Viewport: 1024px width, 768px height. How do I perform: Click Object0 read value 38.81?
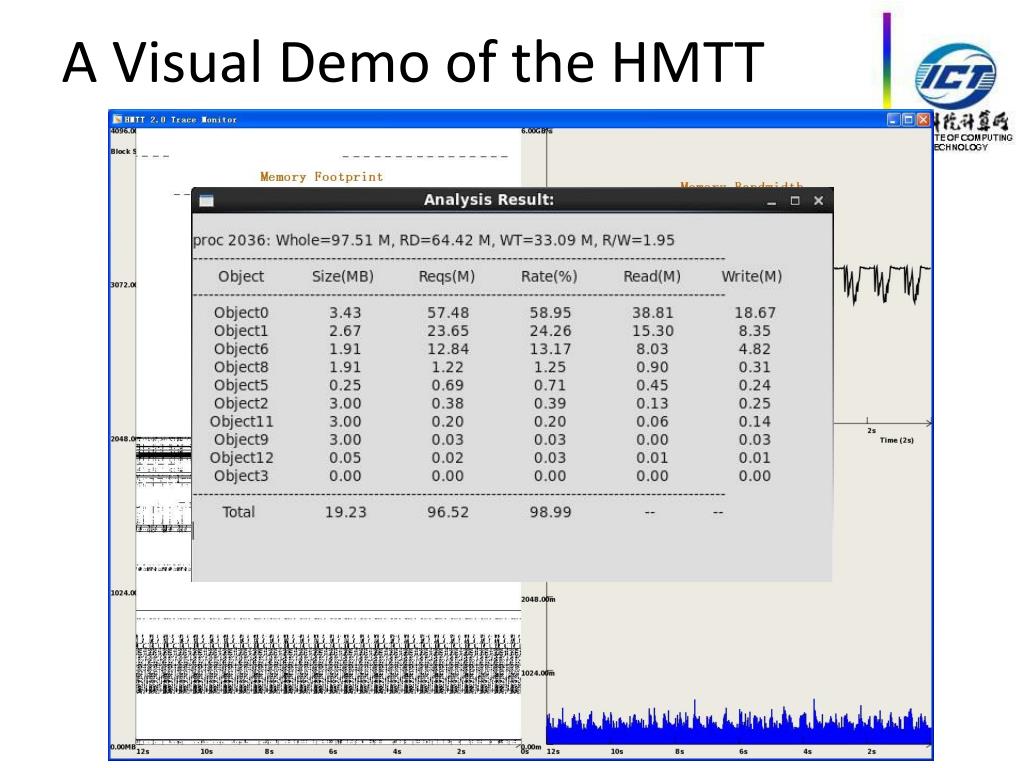[652, 313]
